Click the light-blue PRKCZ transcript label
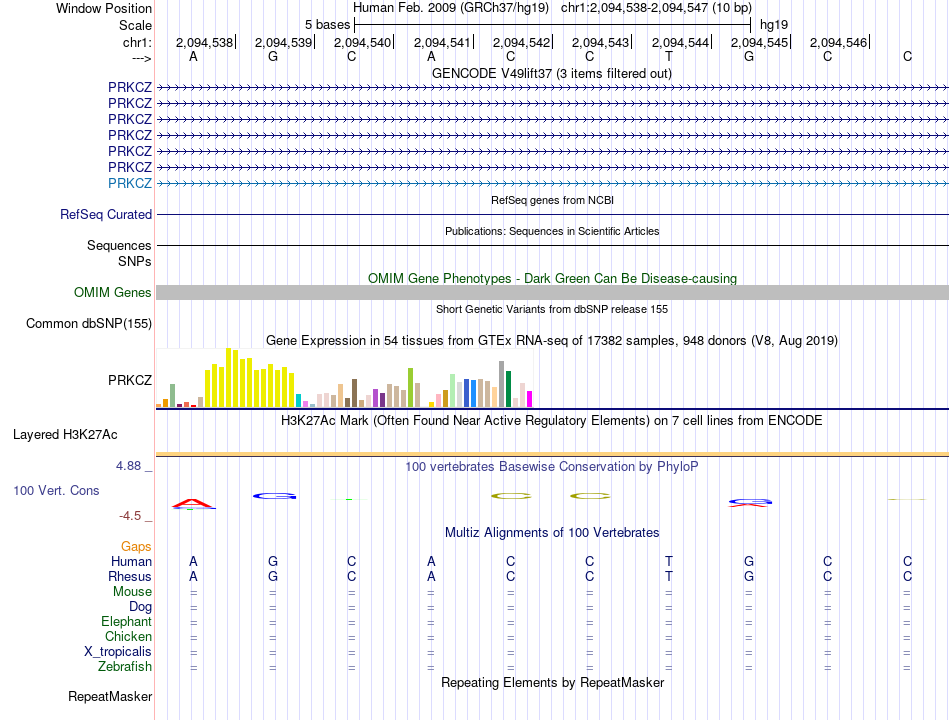 (130, 183)
